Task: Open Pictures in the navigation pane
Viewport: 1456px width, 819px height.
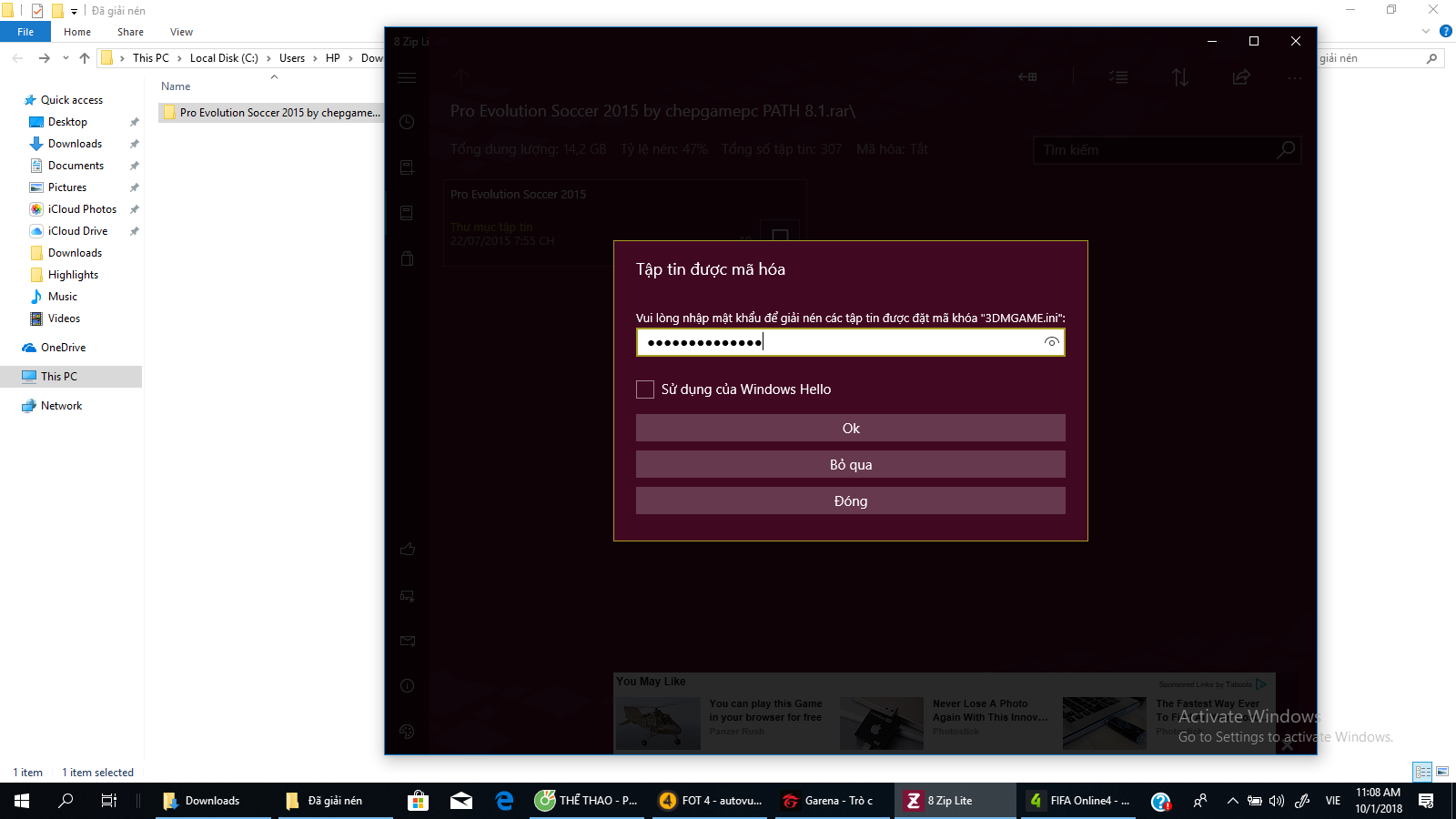Action: coord(67,187)
